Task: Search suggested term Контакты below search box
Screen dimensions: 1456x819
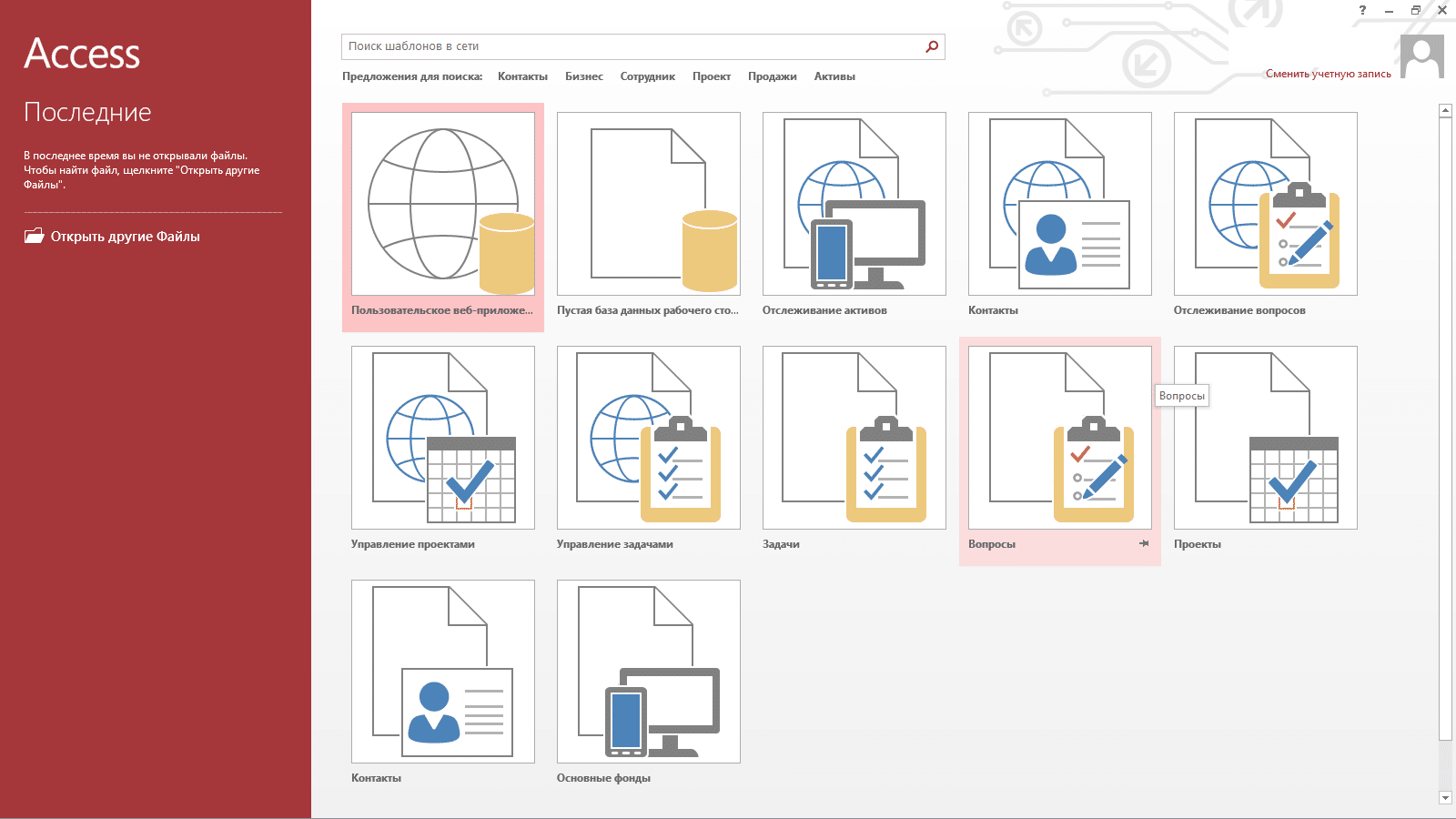Action: (522, 76)
